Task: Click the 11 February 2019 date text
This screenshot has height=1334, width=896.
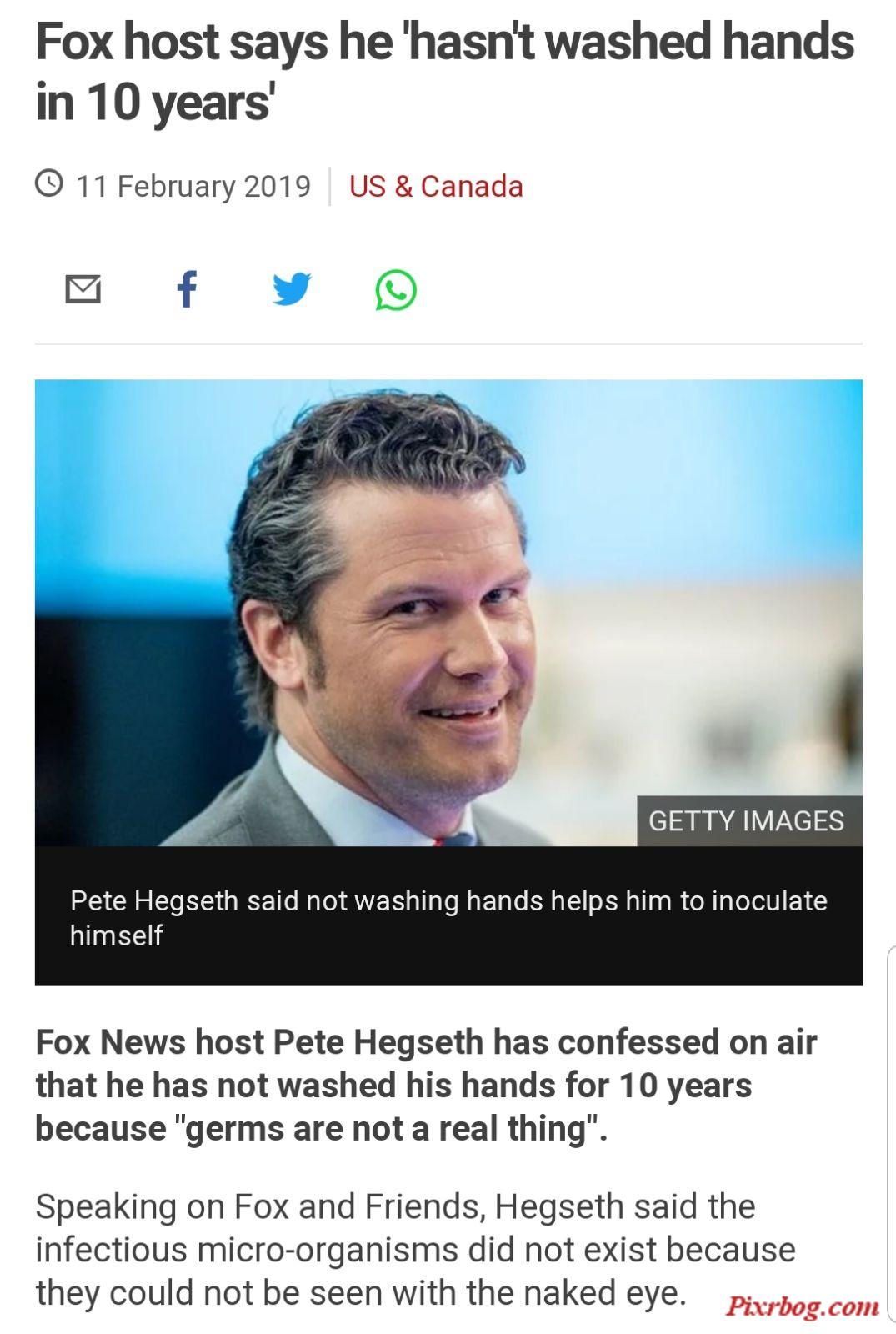Action: (x=193, y=186)
